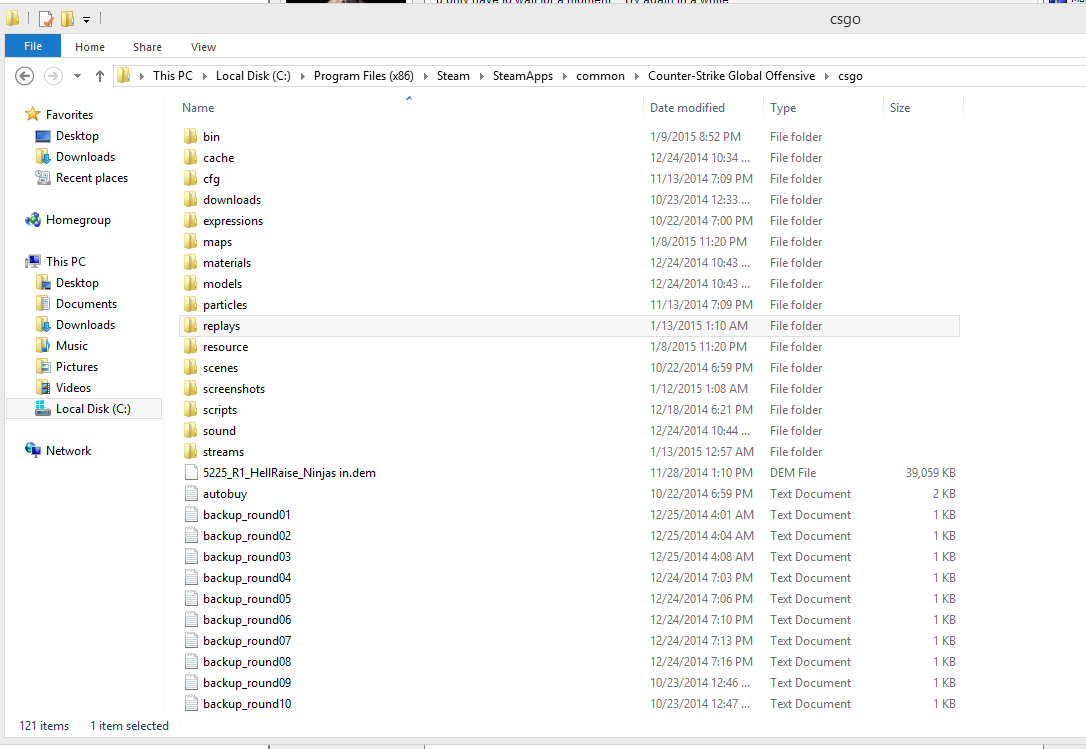
Task: Click the autobuy text document icon
Action: tap(191, 493)
